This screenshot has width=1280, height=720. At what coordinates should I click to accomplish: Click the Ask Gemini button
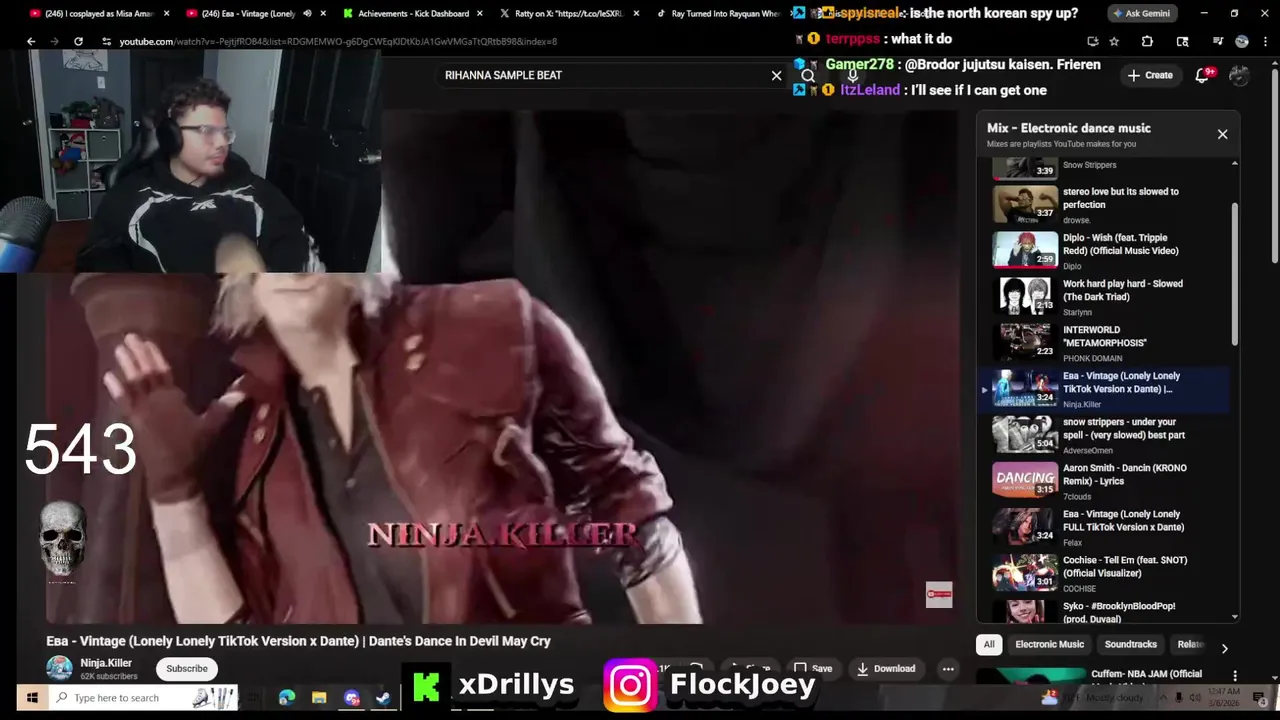point(1141,13)
